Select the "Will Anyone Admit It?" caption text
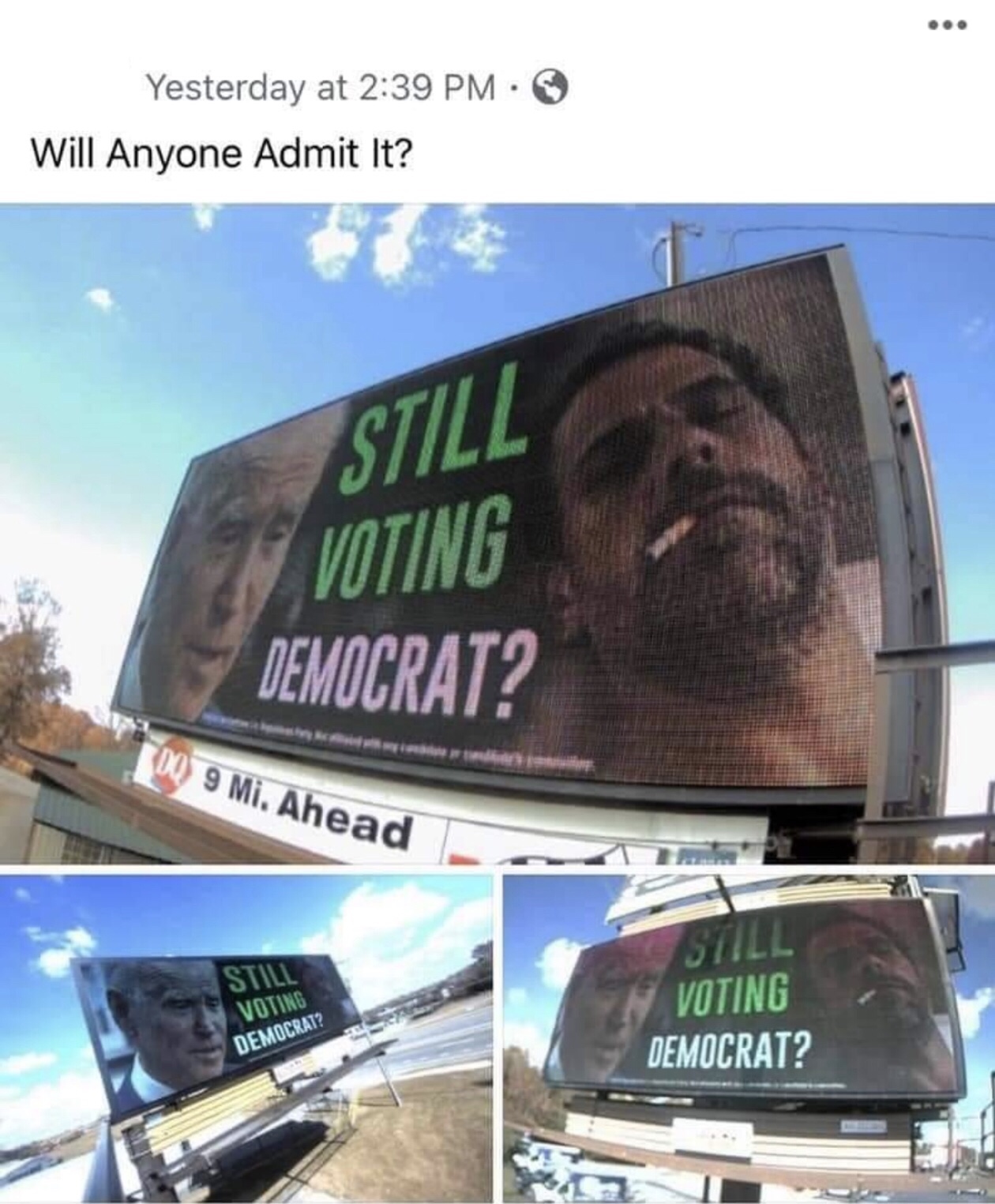 pyautogui.click(x=221, y=152)
